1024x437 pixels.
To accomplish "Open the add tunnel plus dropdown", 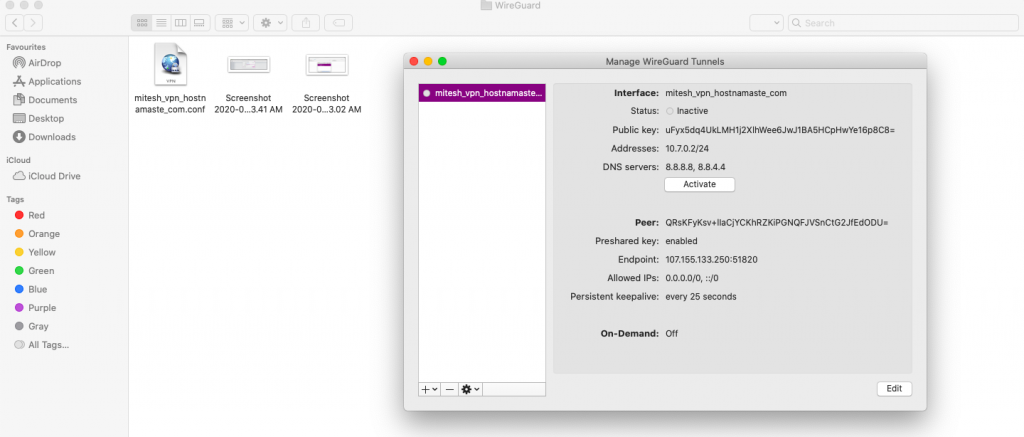I will click(x=429, y=389).
